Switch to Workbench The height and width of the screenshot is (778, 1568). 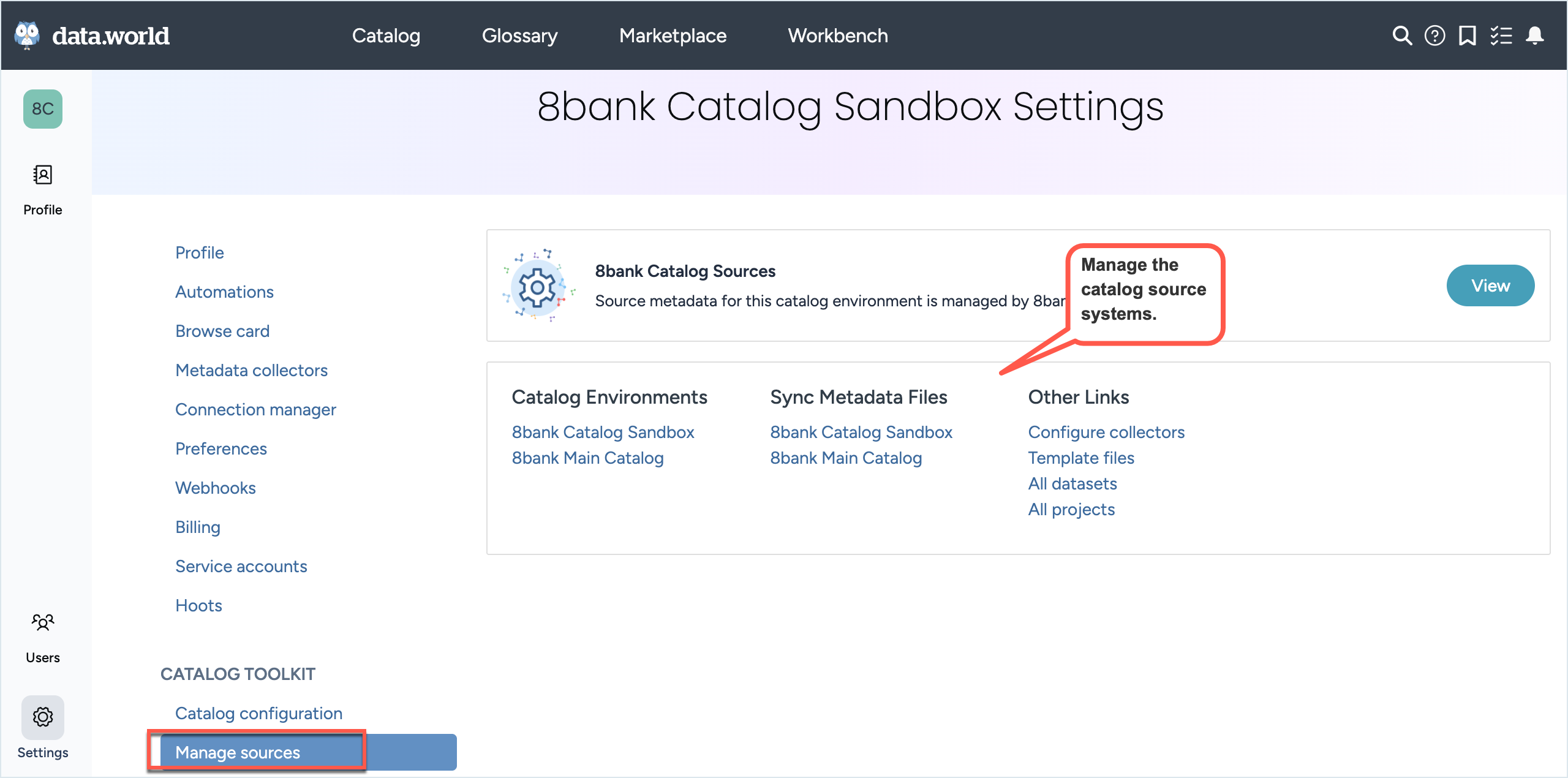point(839,36)
